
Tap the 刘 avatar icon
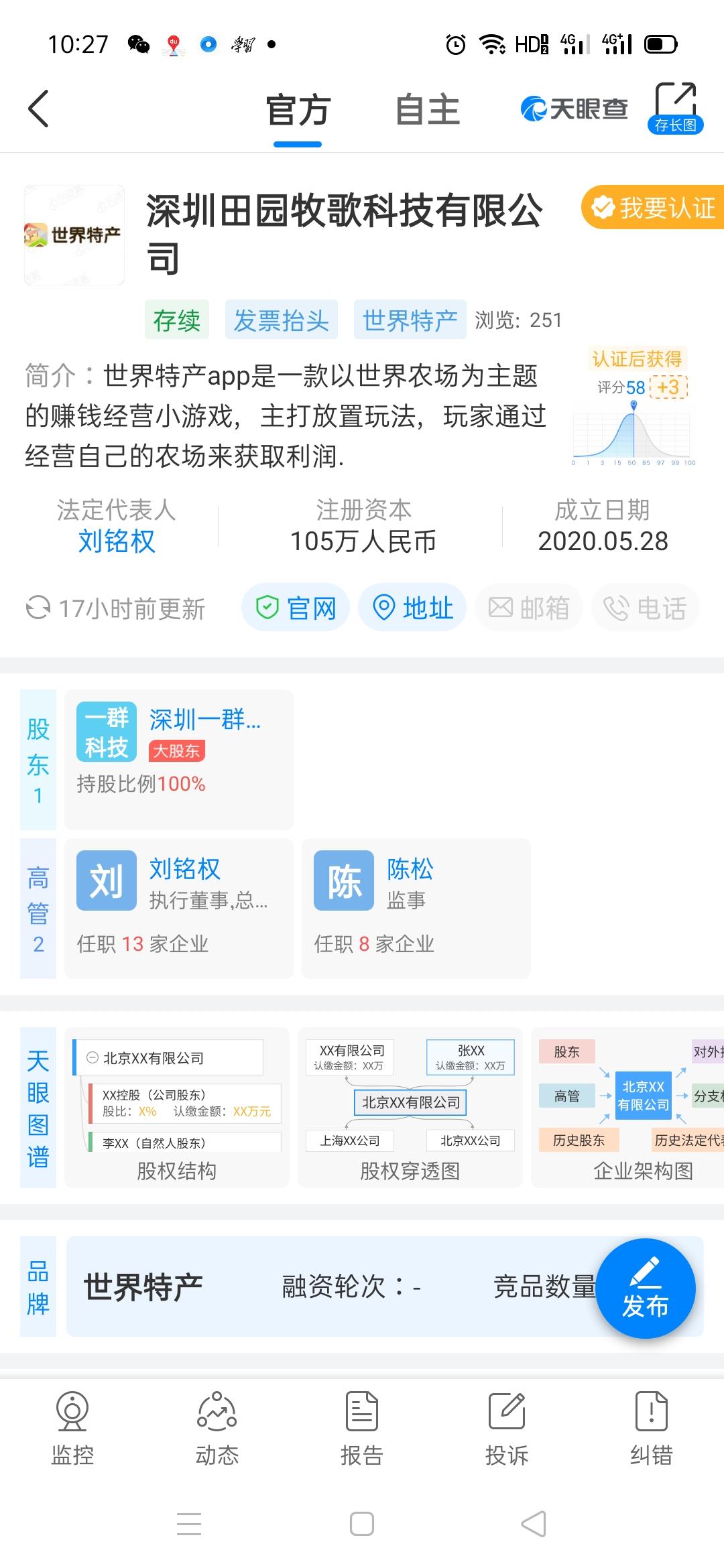point(107,880)
